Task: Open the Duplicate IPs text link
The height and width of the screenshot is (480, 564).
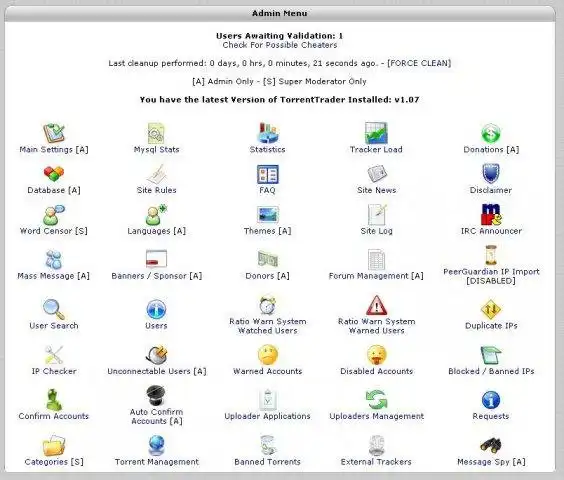Action: [491, 326]
